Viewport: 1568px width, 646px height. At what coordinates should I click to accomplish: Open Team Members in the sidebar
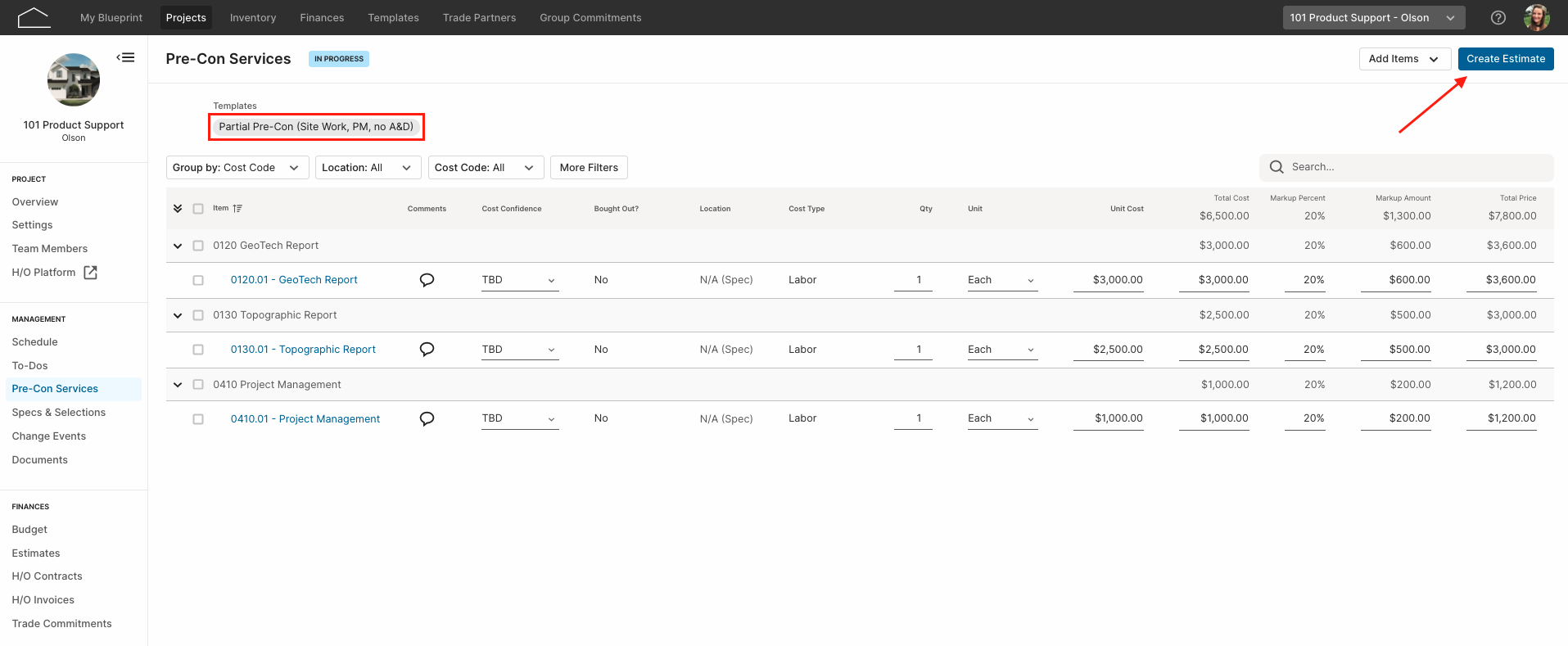click(50, 249)
